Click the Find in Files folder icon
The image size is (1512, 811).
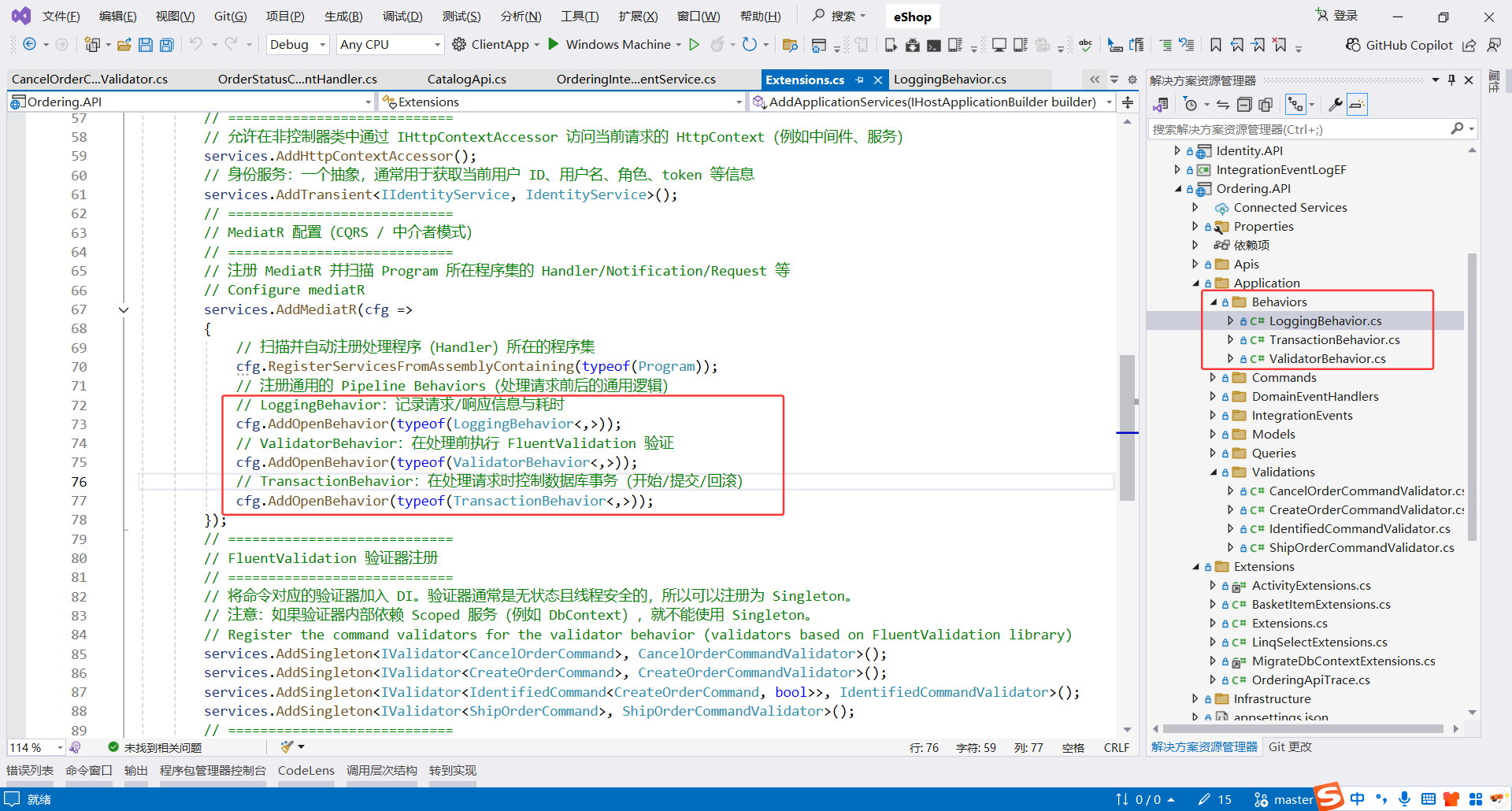(791, 45)
